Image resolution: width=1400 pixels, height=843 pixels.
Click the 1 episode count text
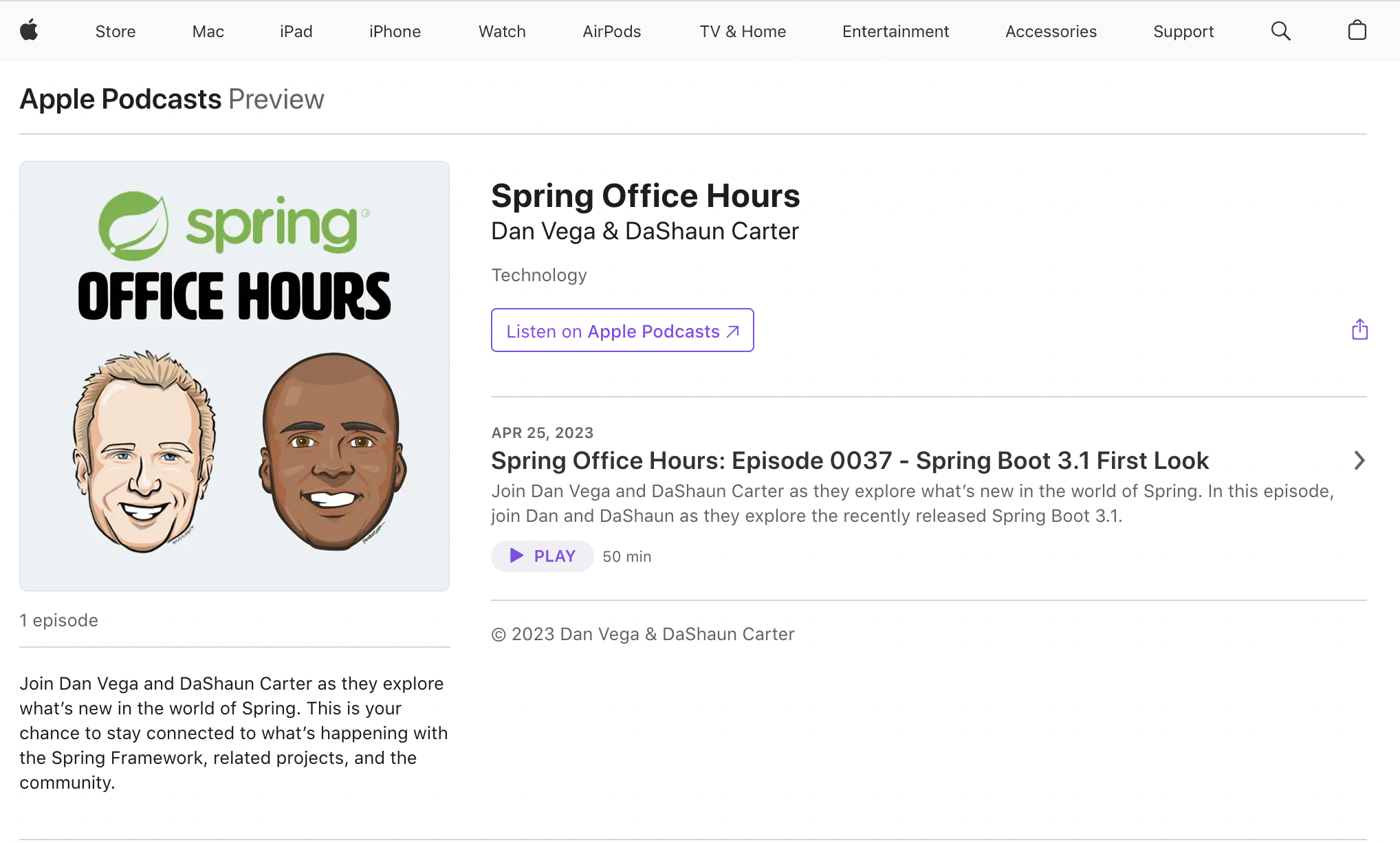pyautogui.click(x=59, y=621)
